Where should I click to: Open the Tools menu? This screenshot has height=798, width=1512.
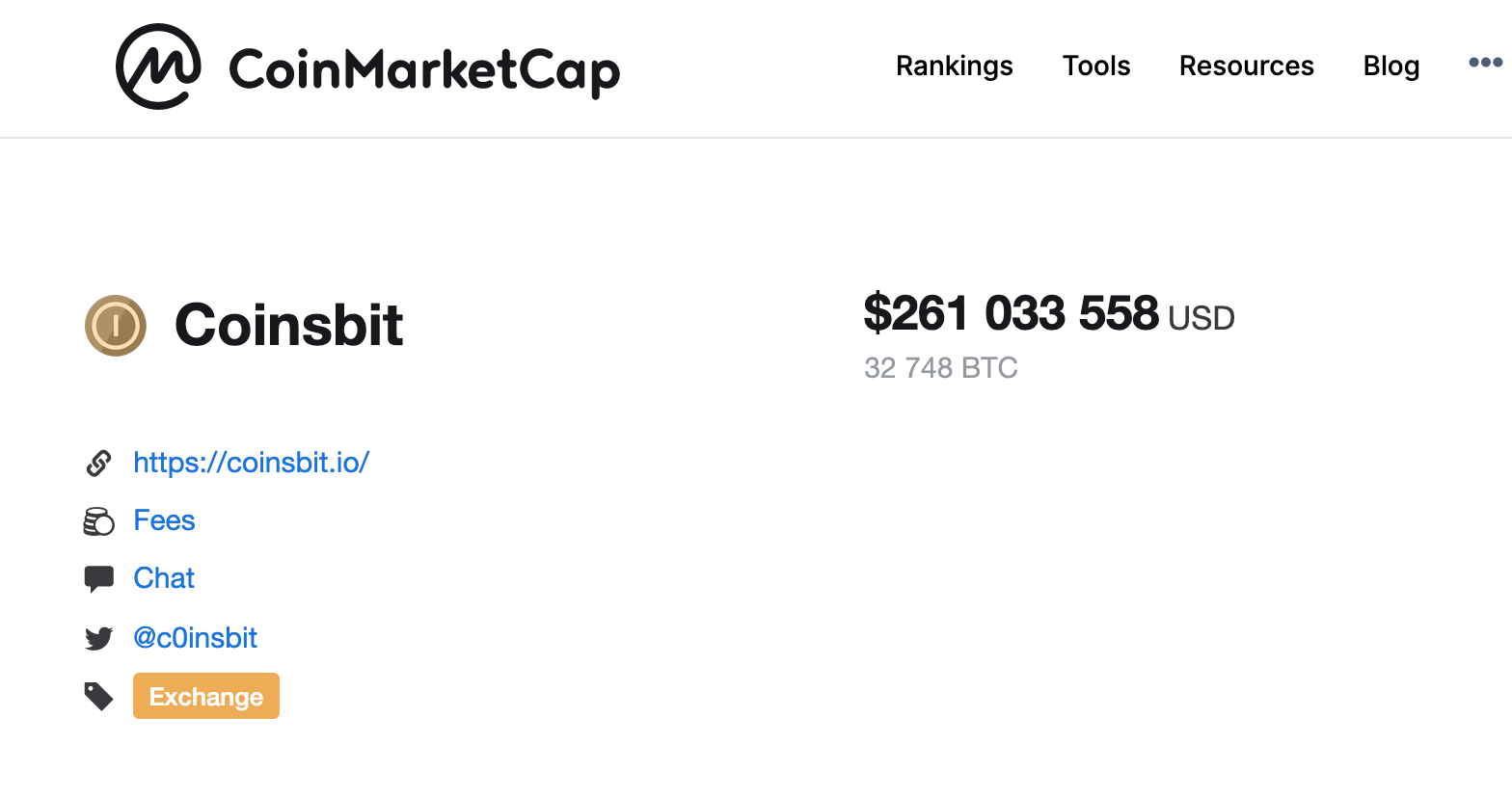[1095, 66]
